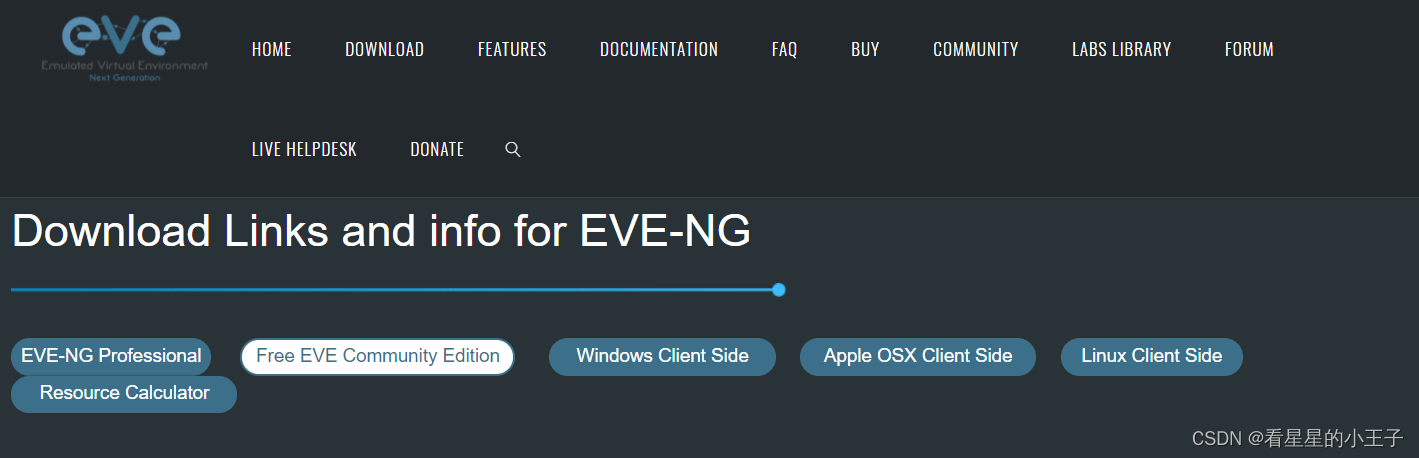The width and height of the screenshot is (1419, 458).
Task: Click the EVE-NG logo
Action: [x=124, y=48]
